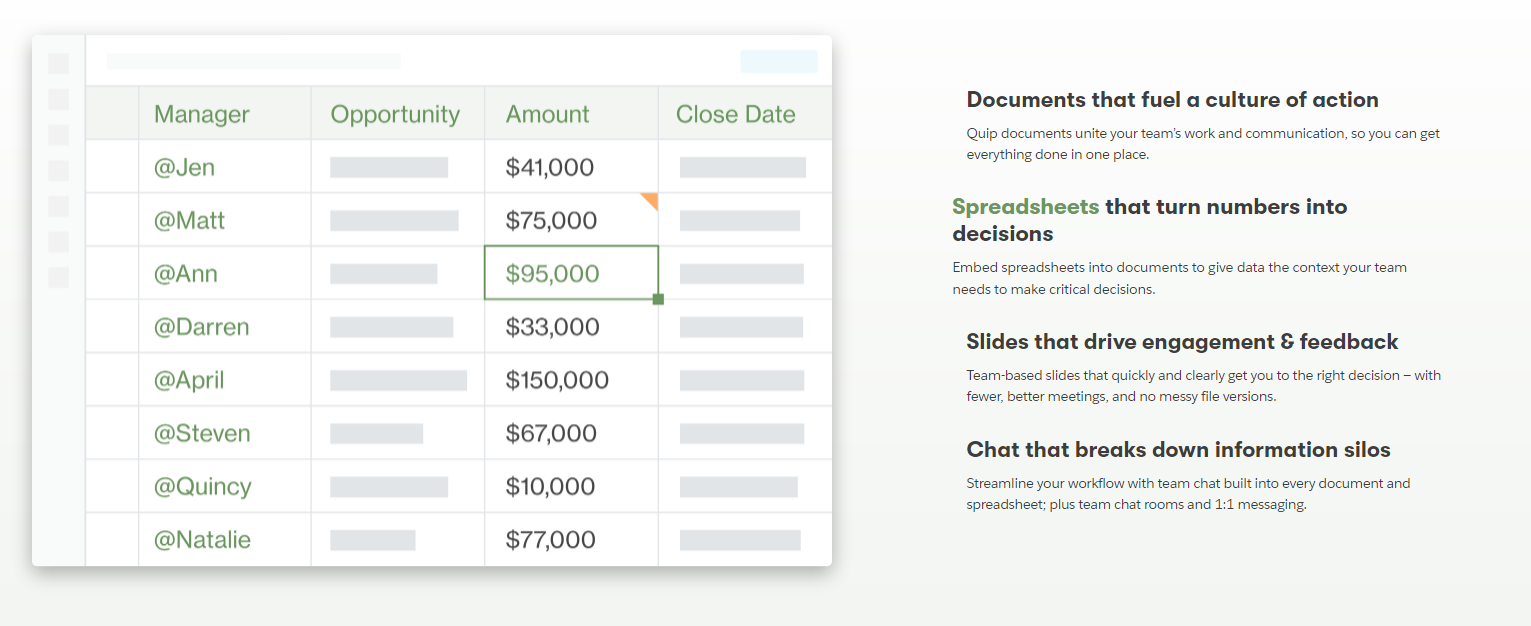1531x626 pixels.
Task: Open the "Spreadsheets that turn numbers into decisions" section
Action: click(x=1149, y=220)
